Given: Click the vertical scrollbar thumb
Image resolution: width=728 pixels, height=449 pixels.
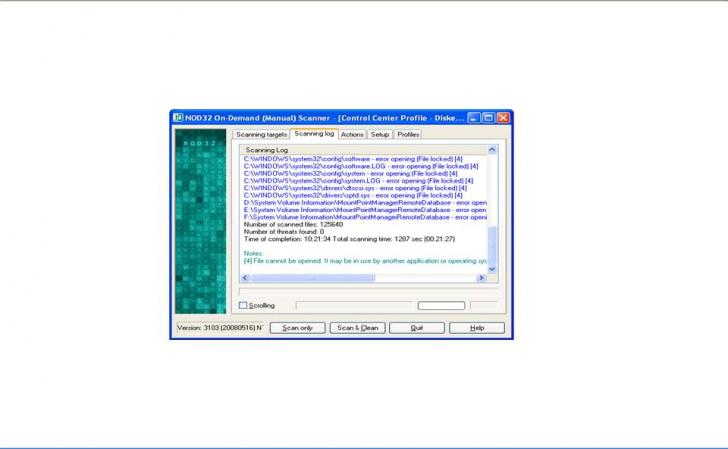Looking at the screenshot, I should coord(492,245).
